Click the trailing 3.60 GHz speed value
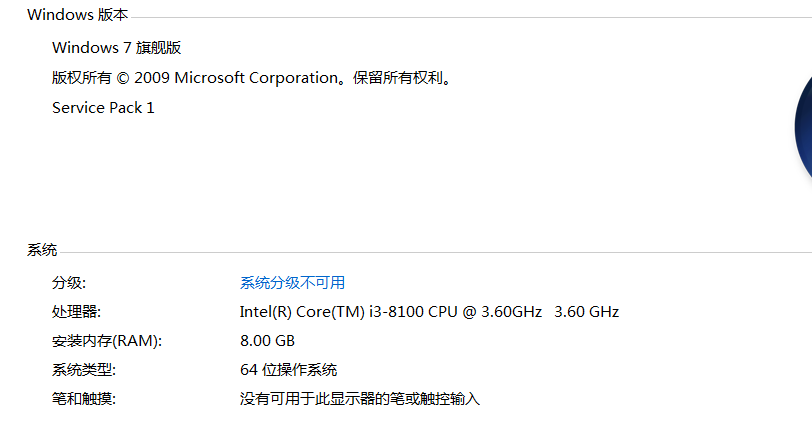The image size is (812, 430). click(x=586, y=312)
